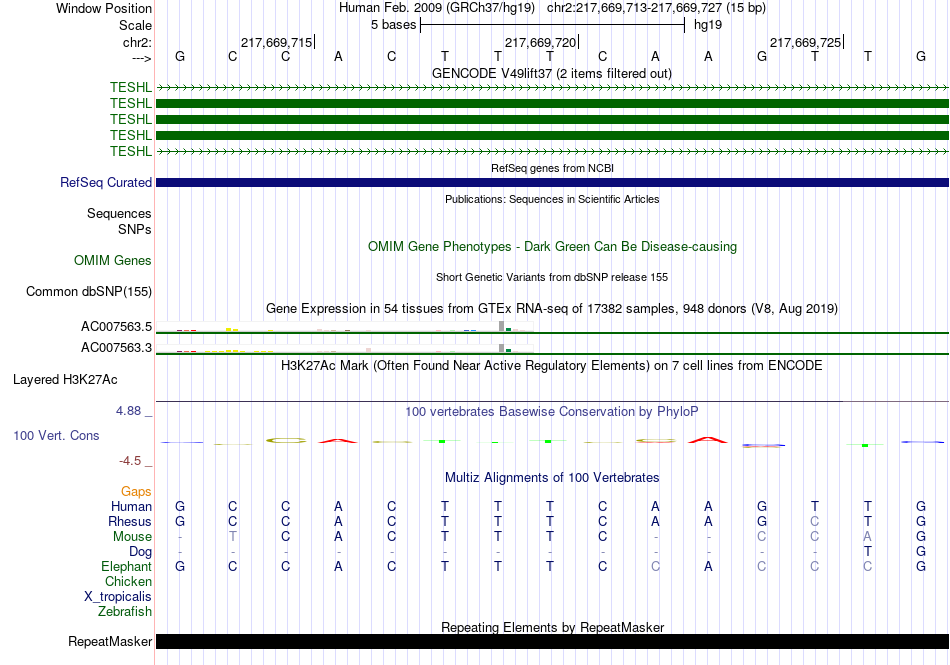This screenshot has width=950, height=665.
Task: Click the RefSeq genes from NCBI title
Action: pyautogui.click(x=552, y=168)
